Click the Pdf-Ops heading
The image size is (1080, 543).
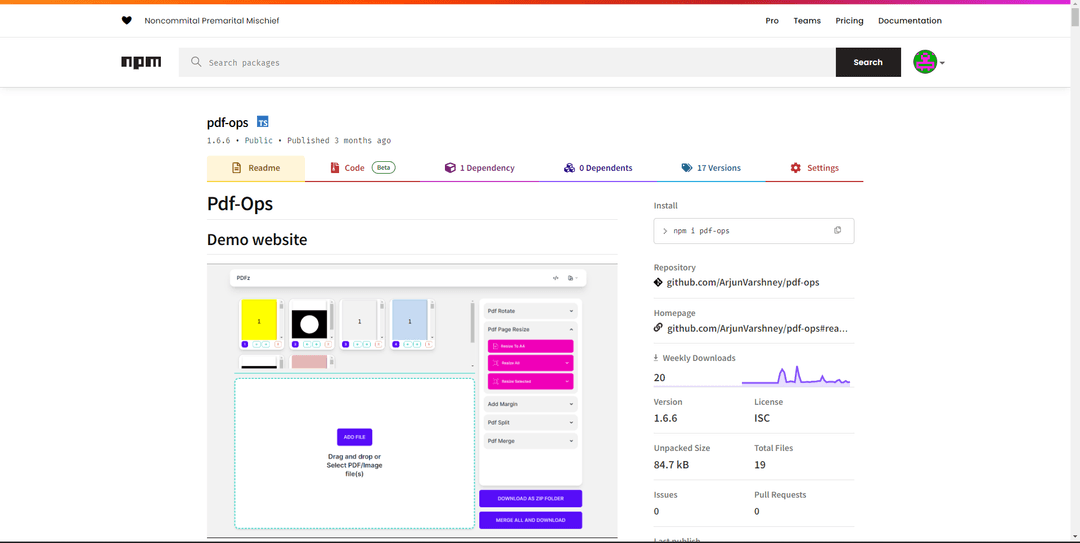(x=240, y=204)
